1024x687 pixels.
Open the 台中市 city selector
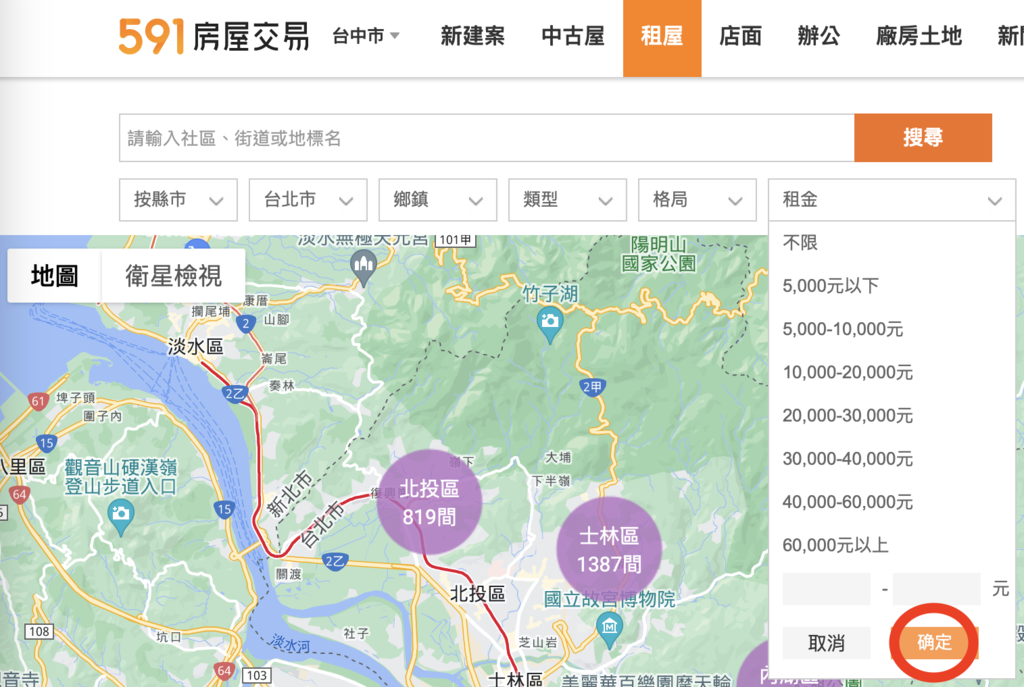pyautogui.click(x=366, y=36)
